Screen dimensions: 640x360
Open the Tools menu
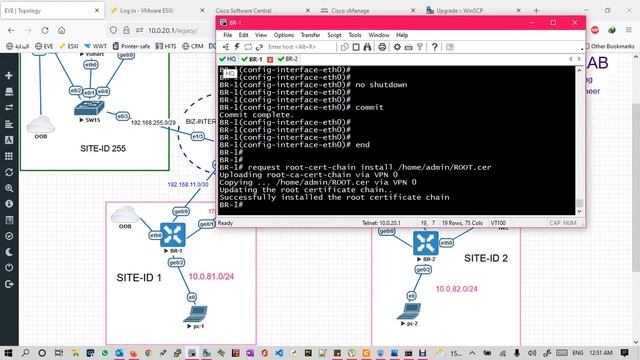355,35
